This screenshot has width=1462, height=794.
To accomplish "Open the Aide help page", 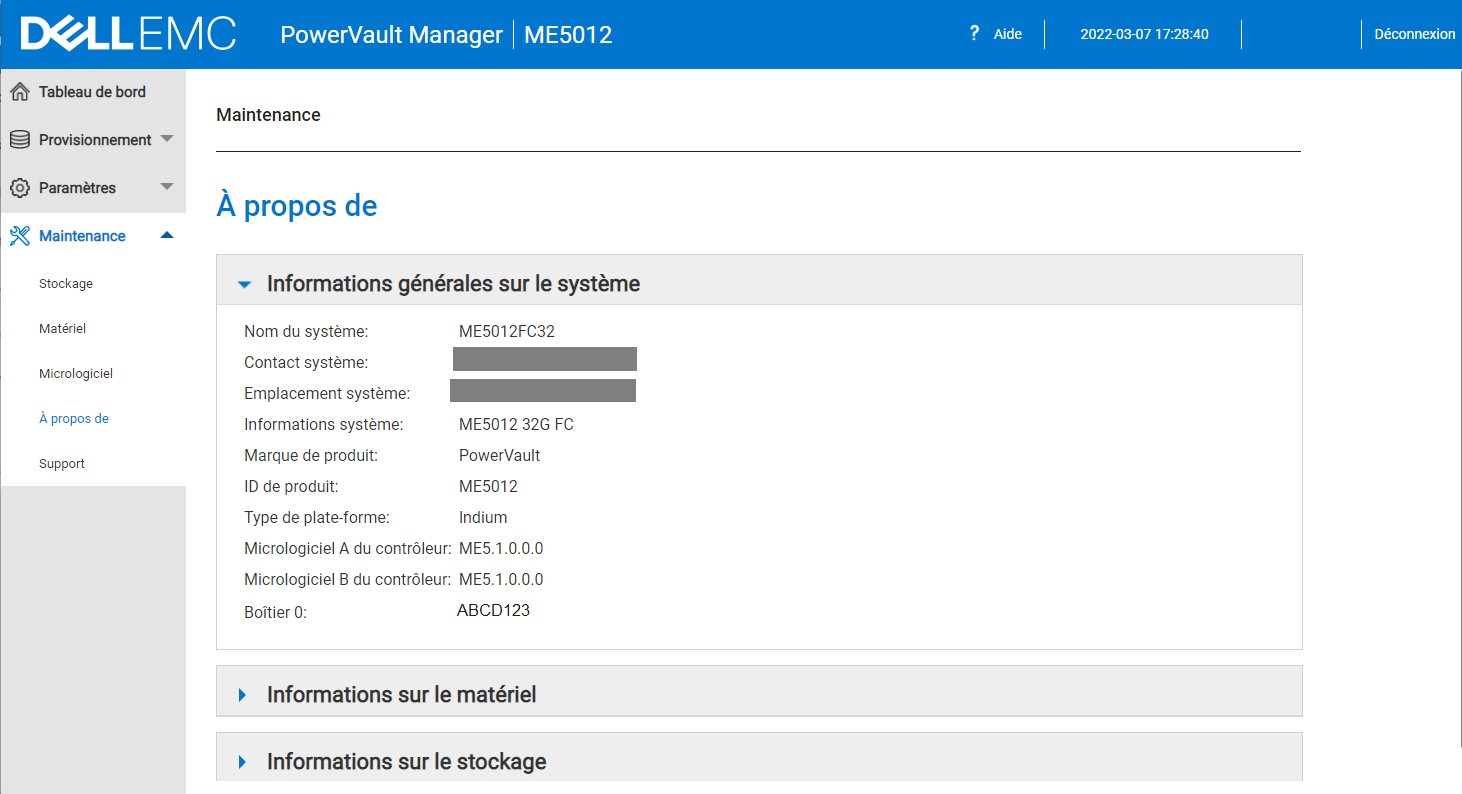I will pos(1007,33).
